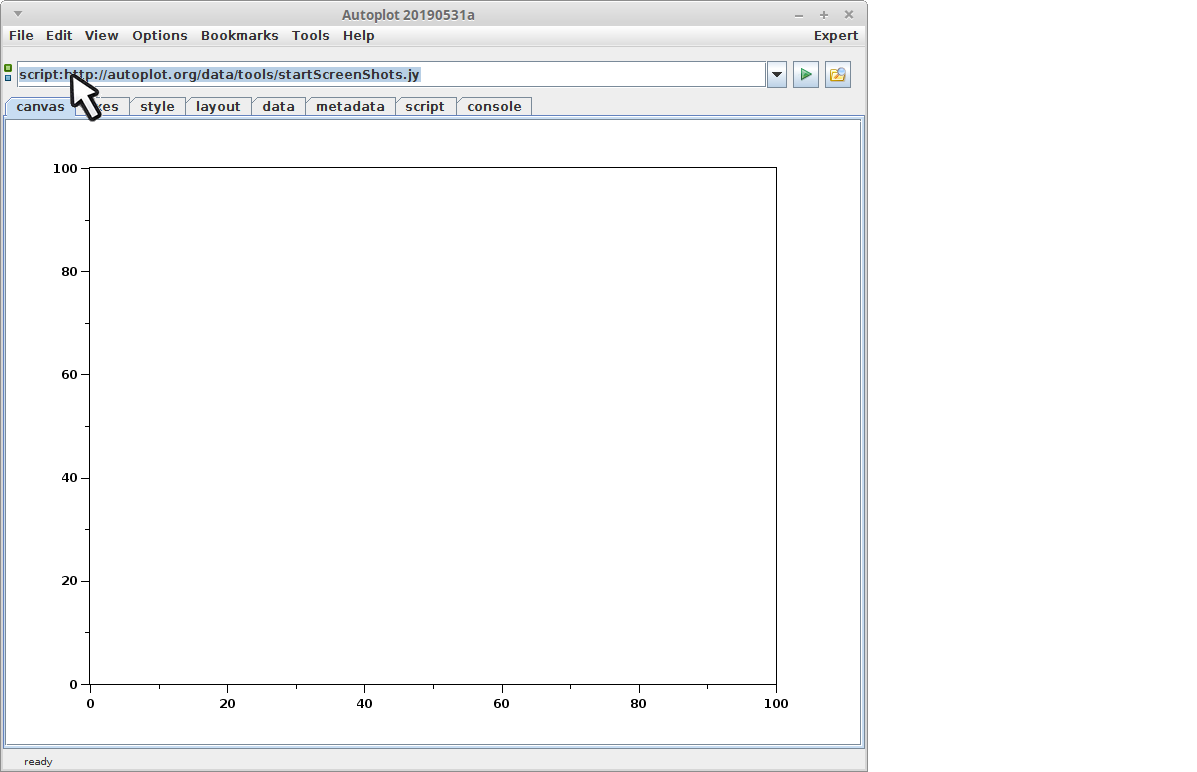This screenshot has height=772, width=1197.
Task: Switch to the metadata tab
Action: (350, 107)
